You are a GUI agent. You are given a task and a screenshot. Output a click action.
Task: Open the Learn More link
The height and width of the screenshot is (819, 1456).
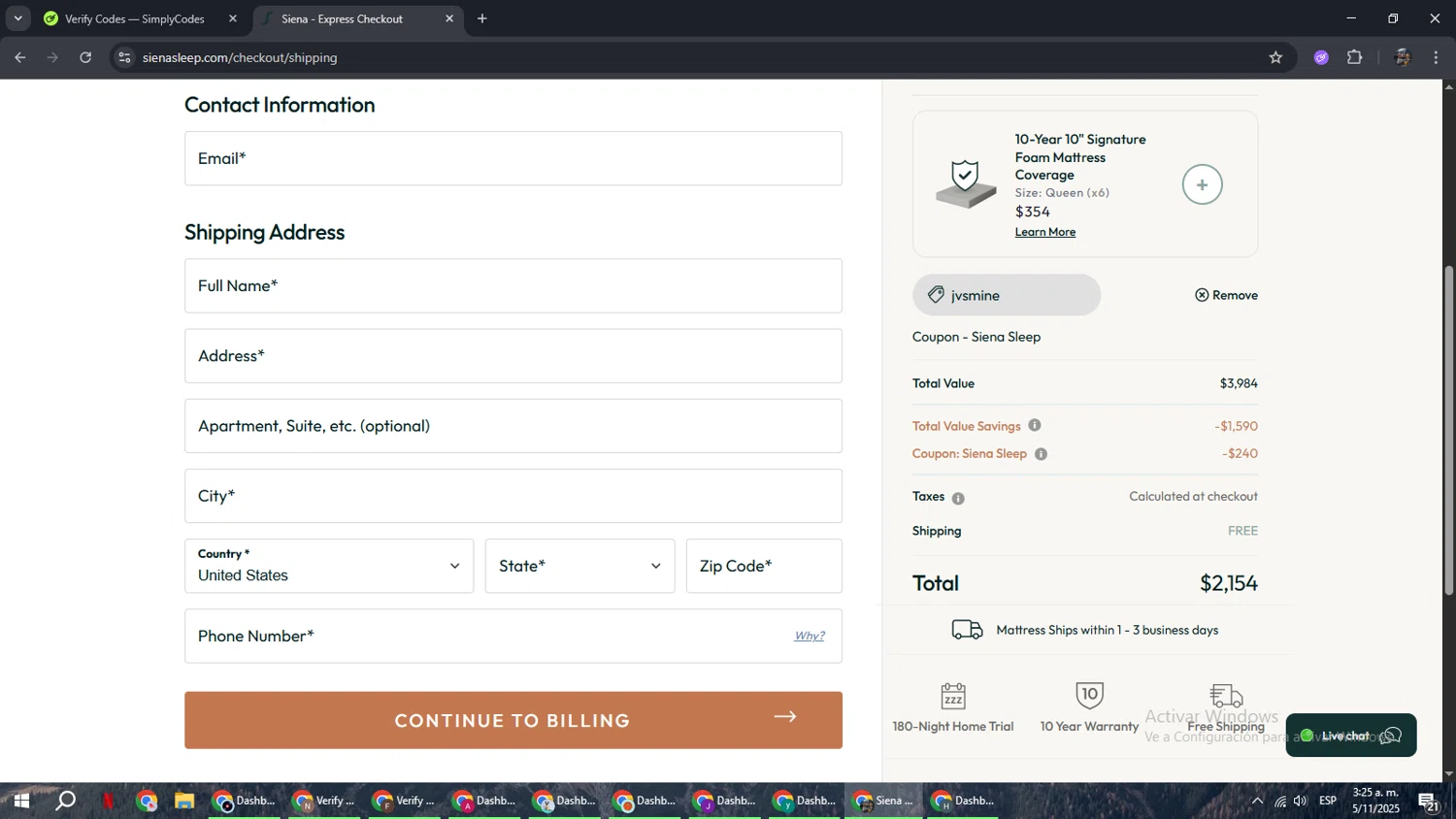pyautogui.click(x=1045, y=232)
